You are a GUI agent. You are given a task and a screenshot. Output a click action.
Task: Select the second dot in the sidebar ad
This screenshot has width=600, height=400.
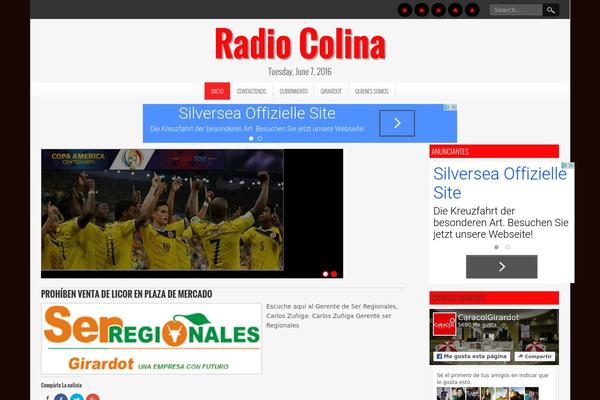[x=507, y=247]
